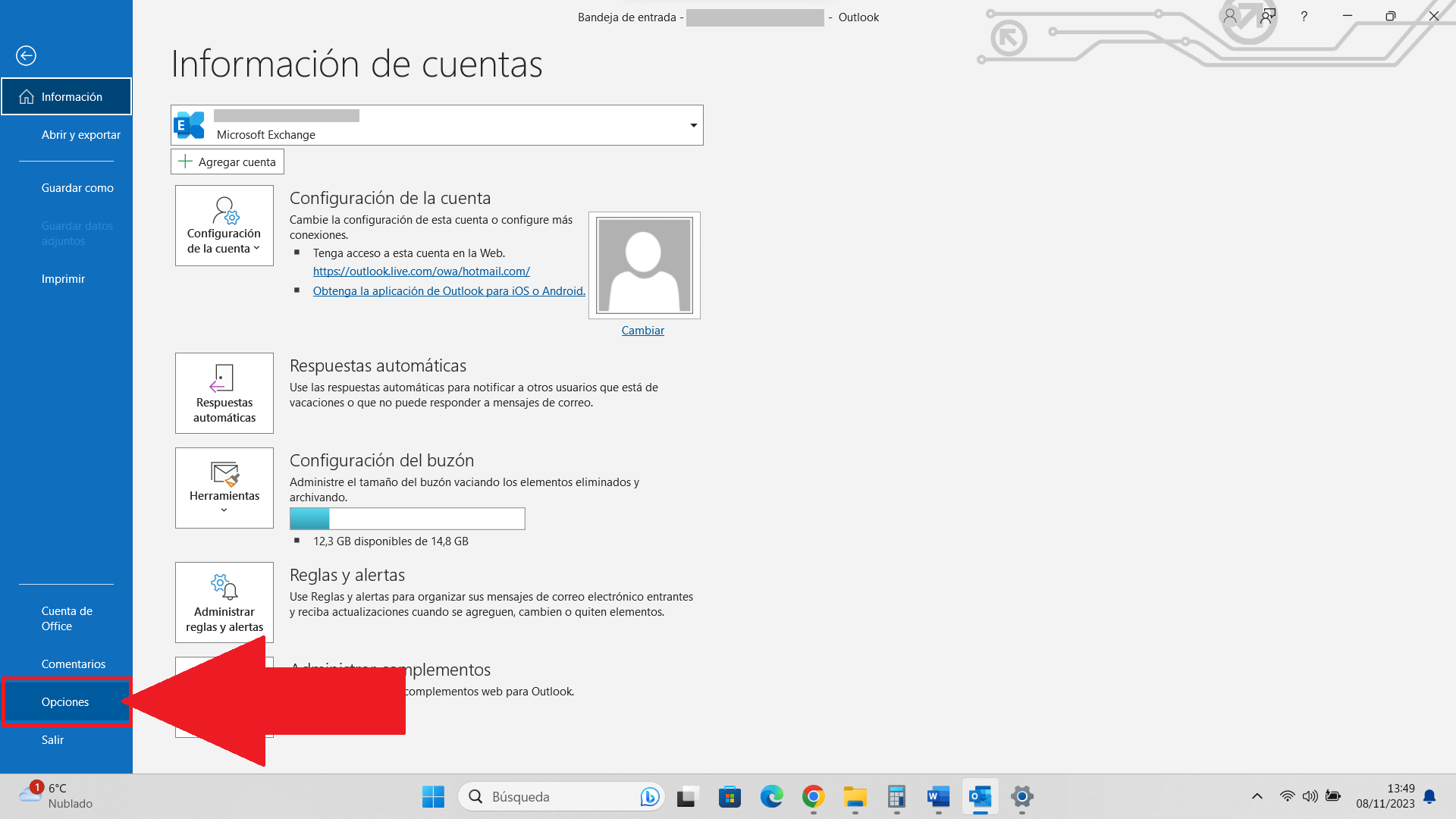This screenshot has height=819, width=1456.
Task: Click the mailbox storage usage slider bar
Action: pos(407,518)
